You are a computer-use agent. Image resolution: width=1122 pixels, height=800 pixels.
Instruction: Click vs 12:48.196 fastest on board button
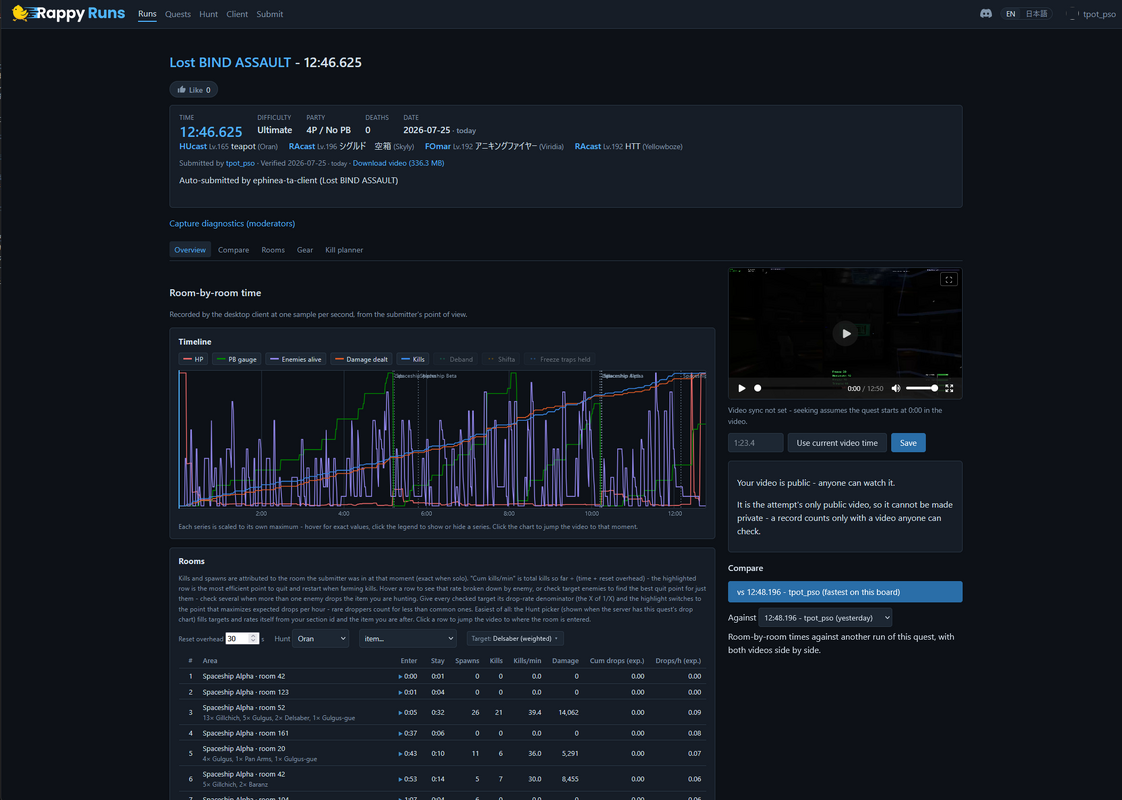(x=845, y=592)
